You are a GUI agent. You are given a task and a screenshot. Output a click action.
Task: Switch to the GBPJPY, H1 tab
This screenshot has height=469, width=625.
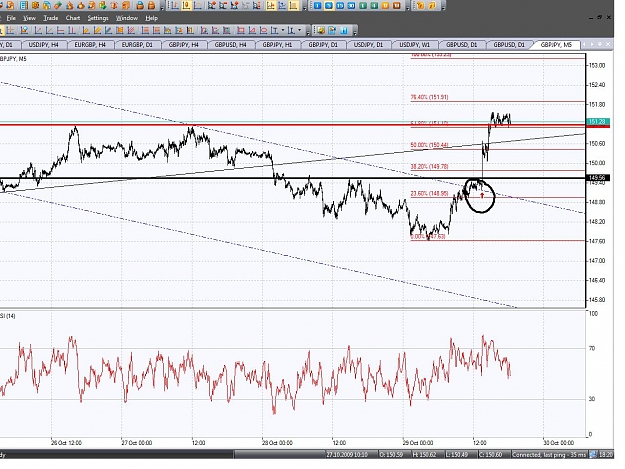[277, 45]
